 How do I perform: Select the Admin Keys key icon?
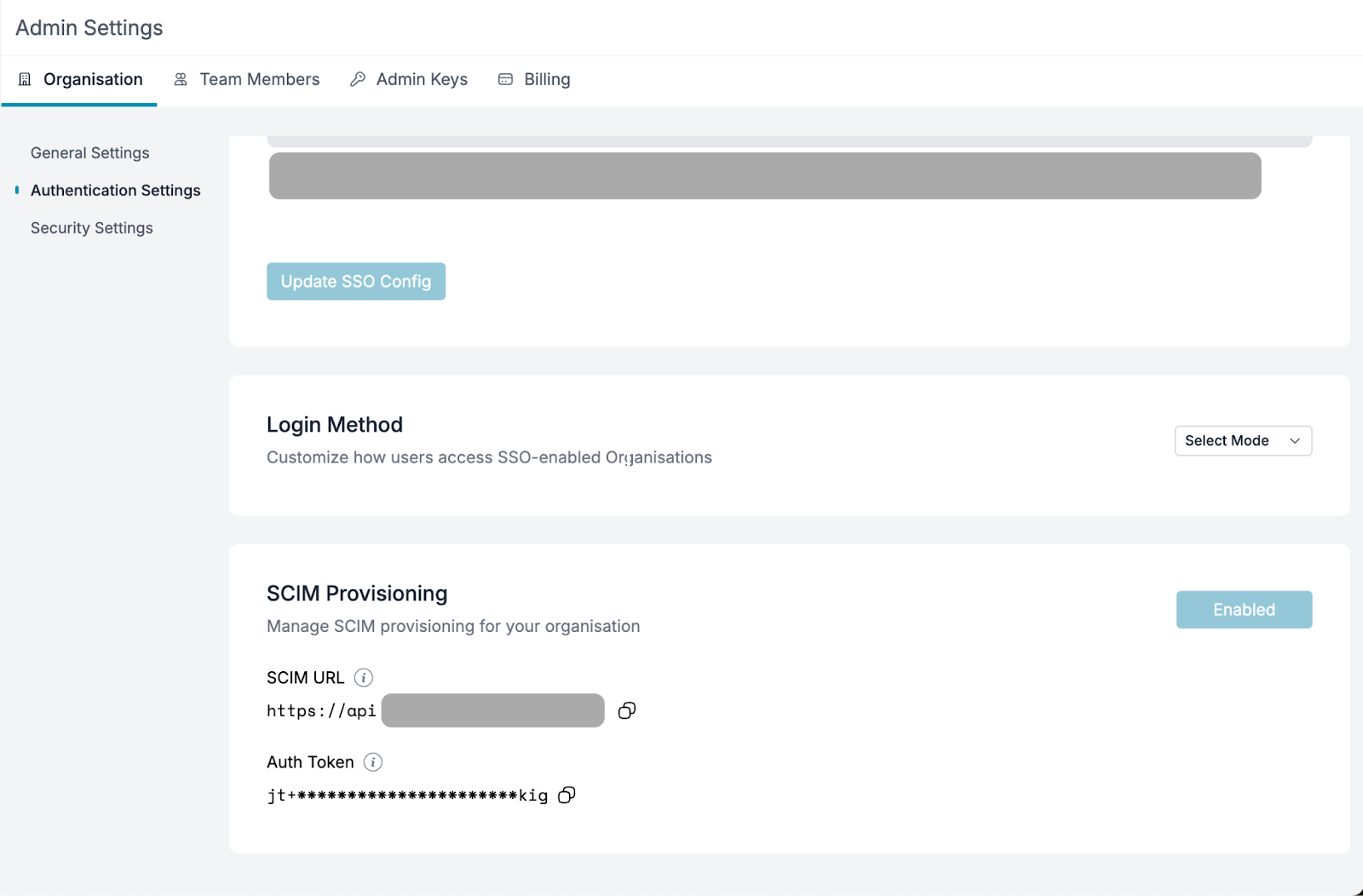358,78
